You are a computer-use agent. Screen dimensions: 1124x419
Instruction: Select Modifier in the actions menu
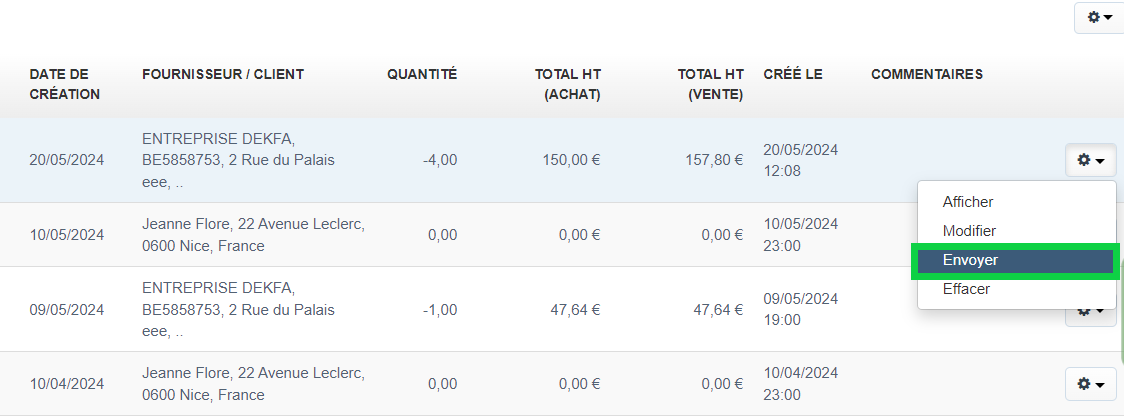[969, 231]
